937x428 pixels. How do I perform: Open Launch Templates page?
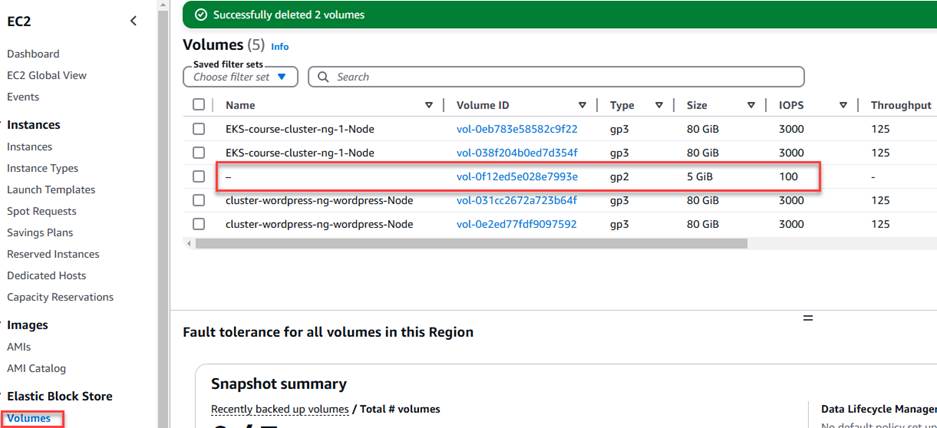point(51,189)
